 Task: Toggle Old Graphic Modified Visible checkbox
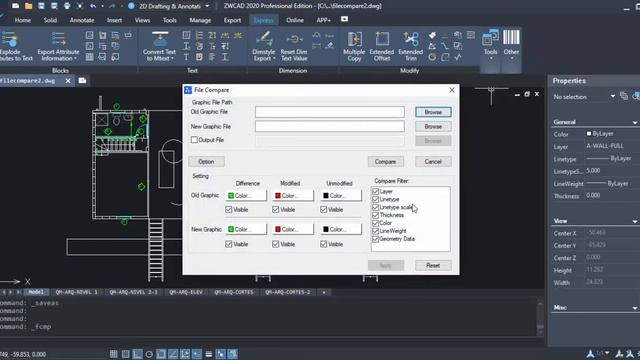276,209
